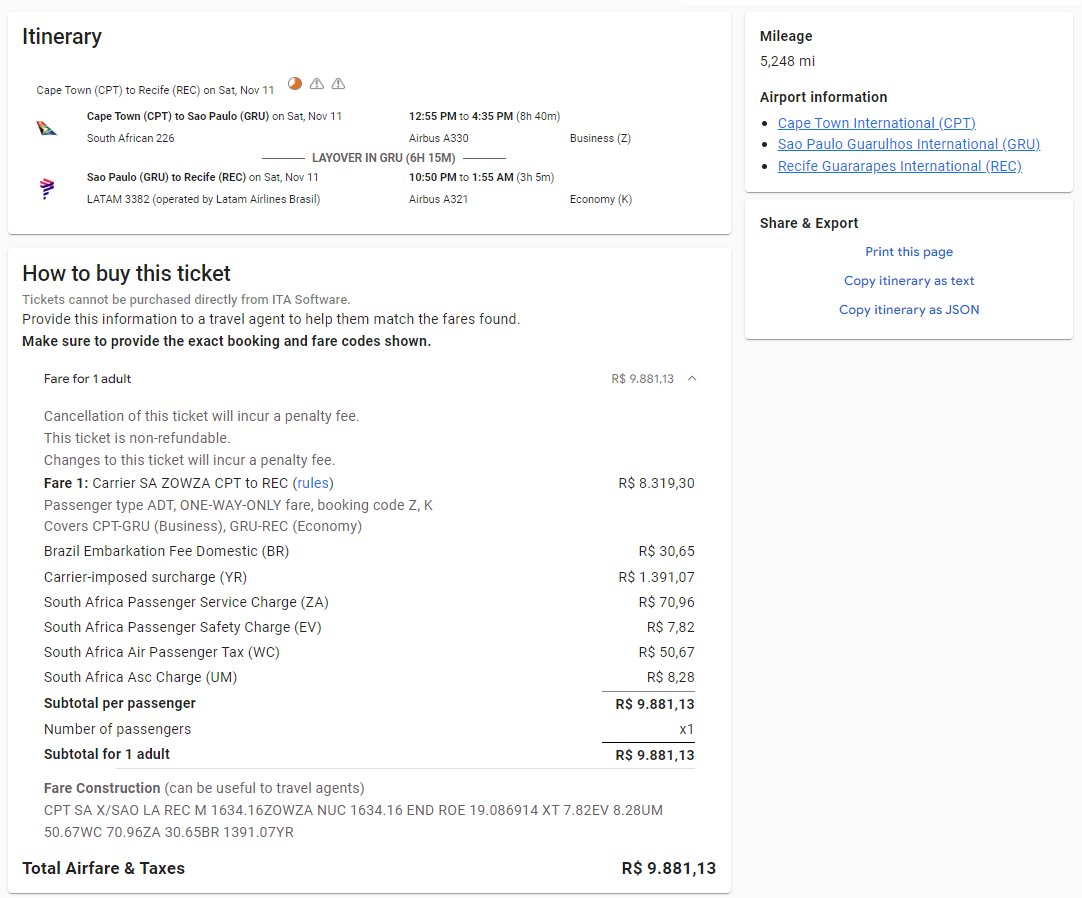1082x898 pixels.
Task: Click "South Africa Passenger Safety Charge (EV)" label
Action: (183, 627)
